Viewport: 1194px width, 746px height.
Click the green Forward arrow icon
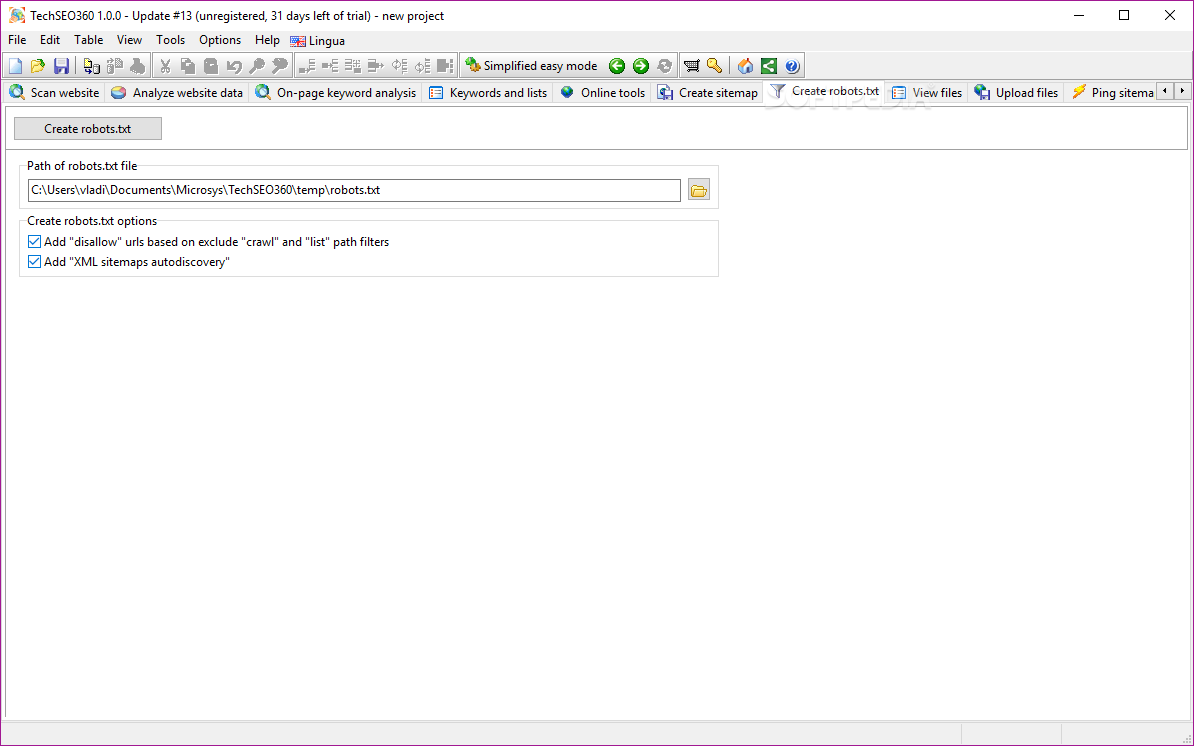(x=640, y=66)
